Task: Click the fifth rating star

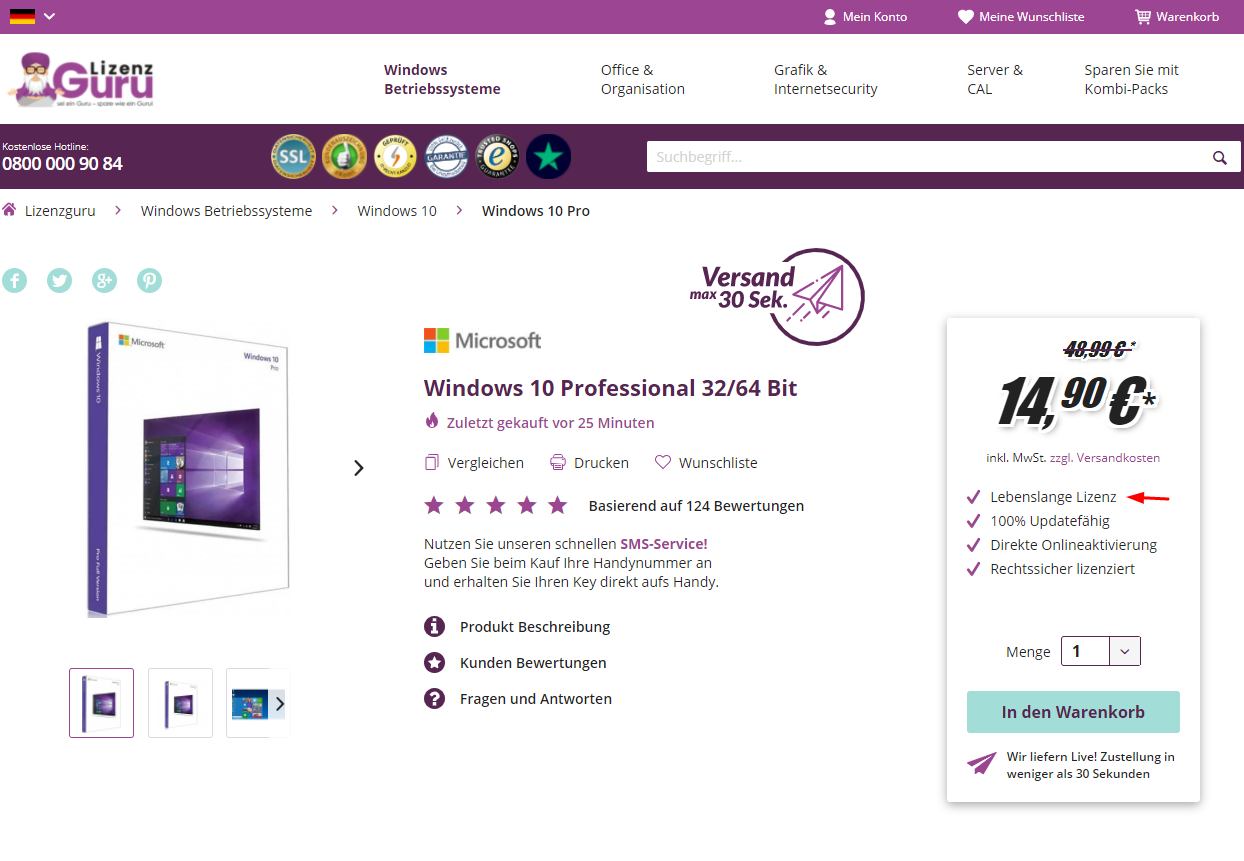Action: tap(558, 505)
